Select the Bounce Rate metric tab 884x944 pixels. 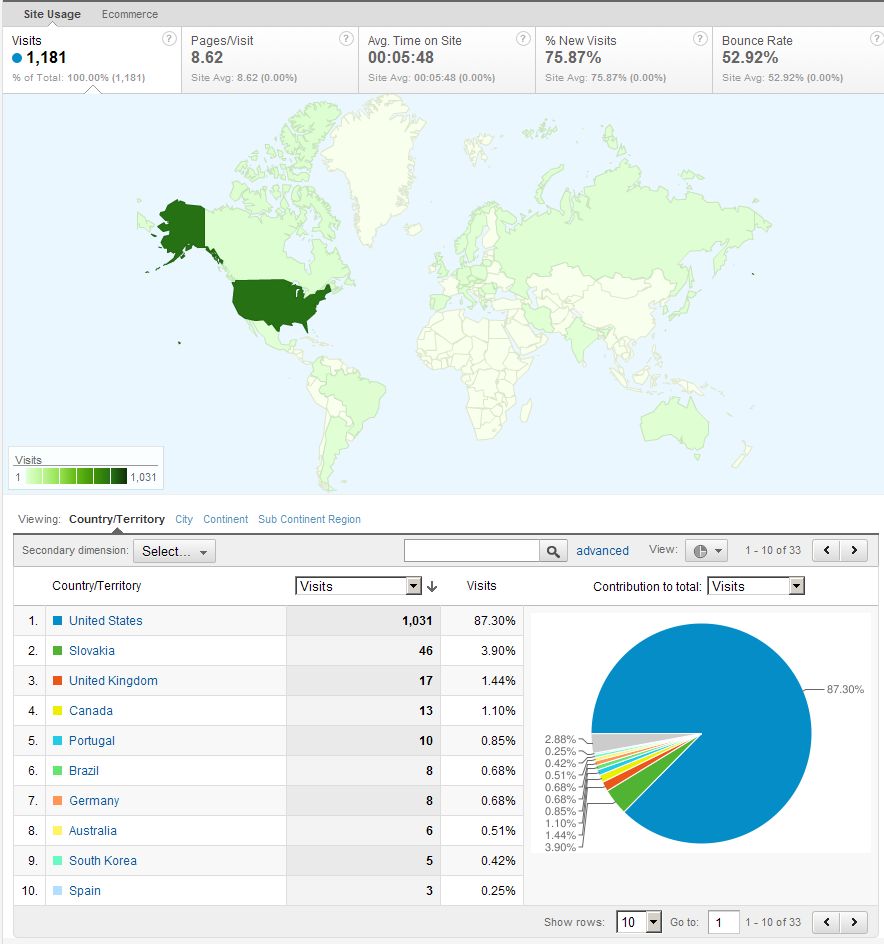coord(798,60)
